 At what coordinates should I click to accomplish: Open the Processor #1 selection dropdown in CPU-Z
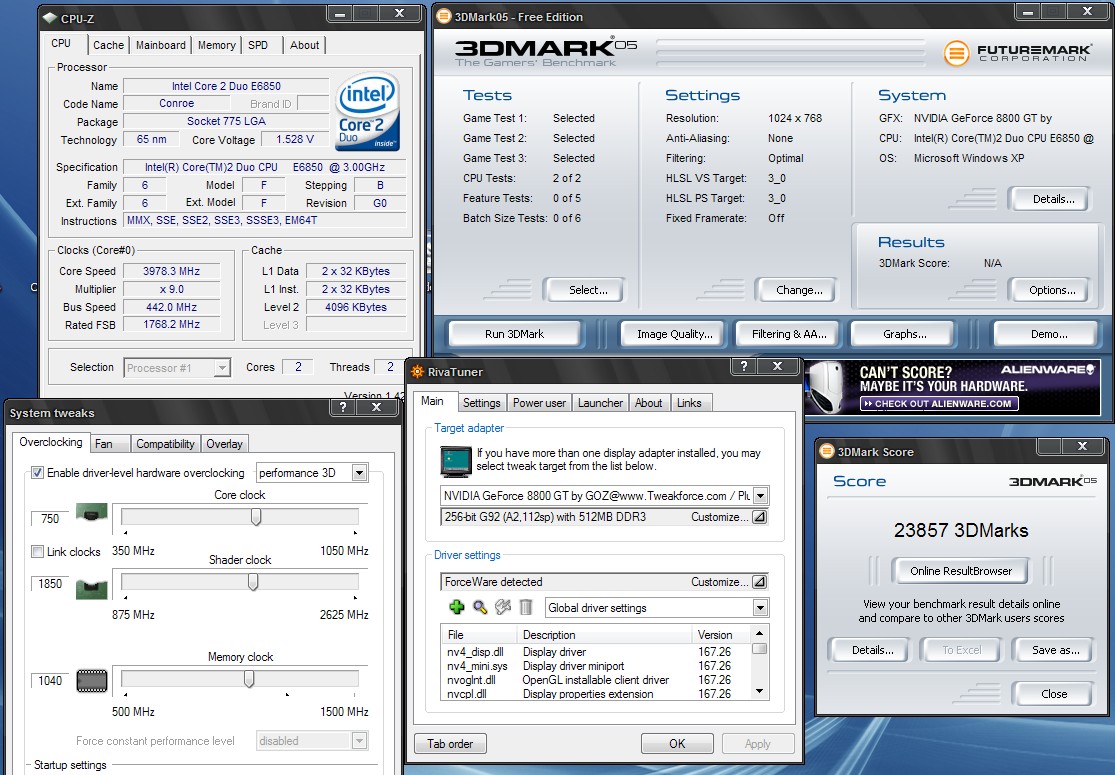223,368
